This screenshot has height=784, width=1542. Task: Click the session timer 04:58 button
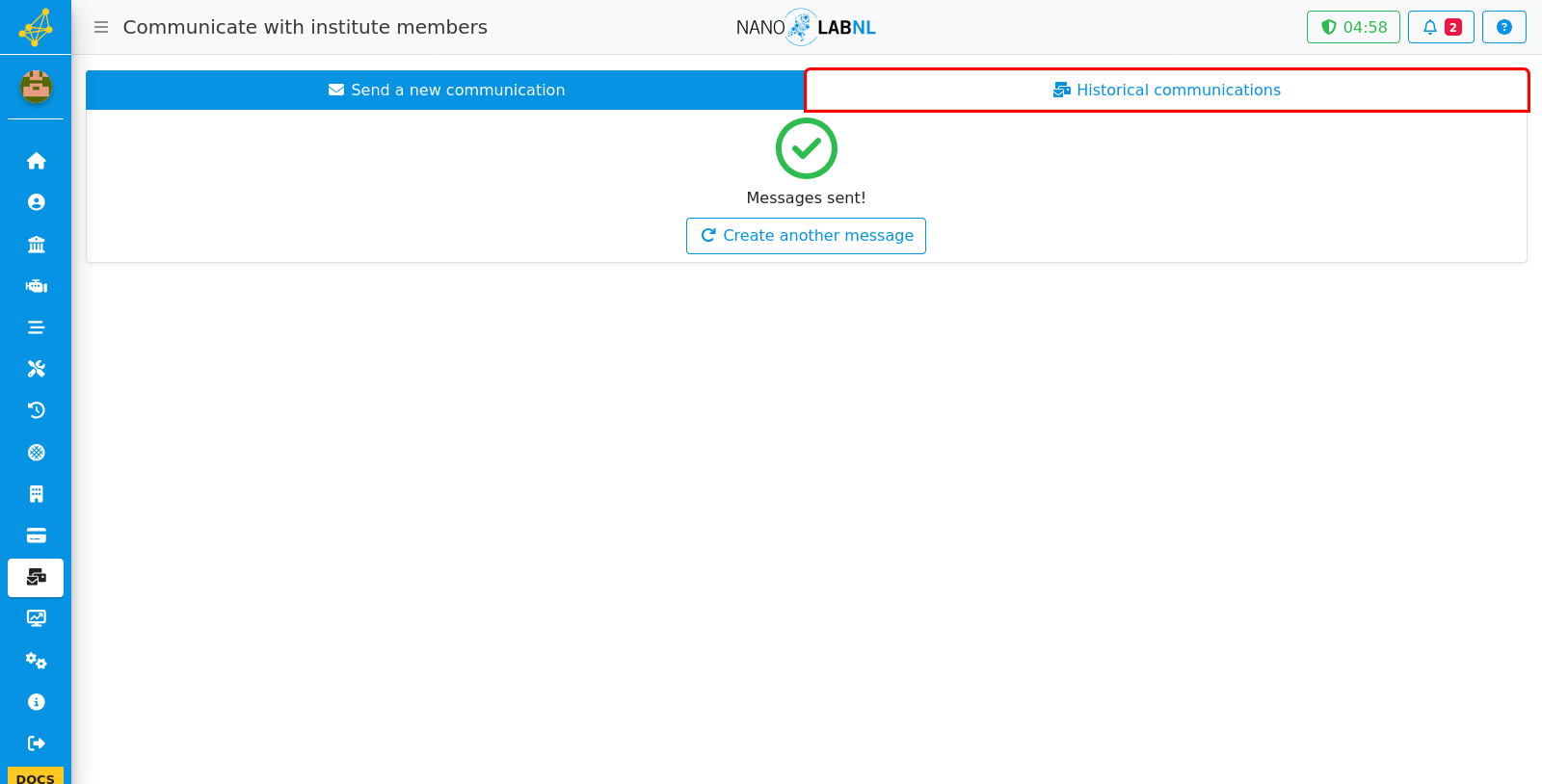(1353, 27)
